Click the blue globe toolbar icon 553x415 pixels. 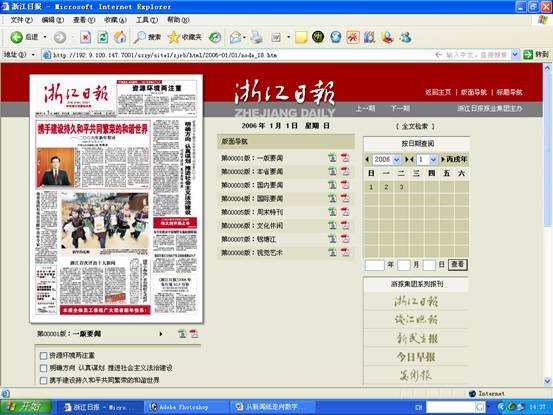pyautogui.click(x=335, y=37)
